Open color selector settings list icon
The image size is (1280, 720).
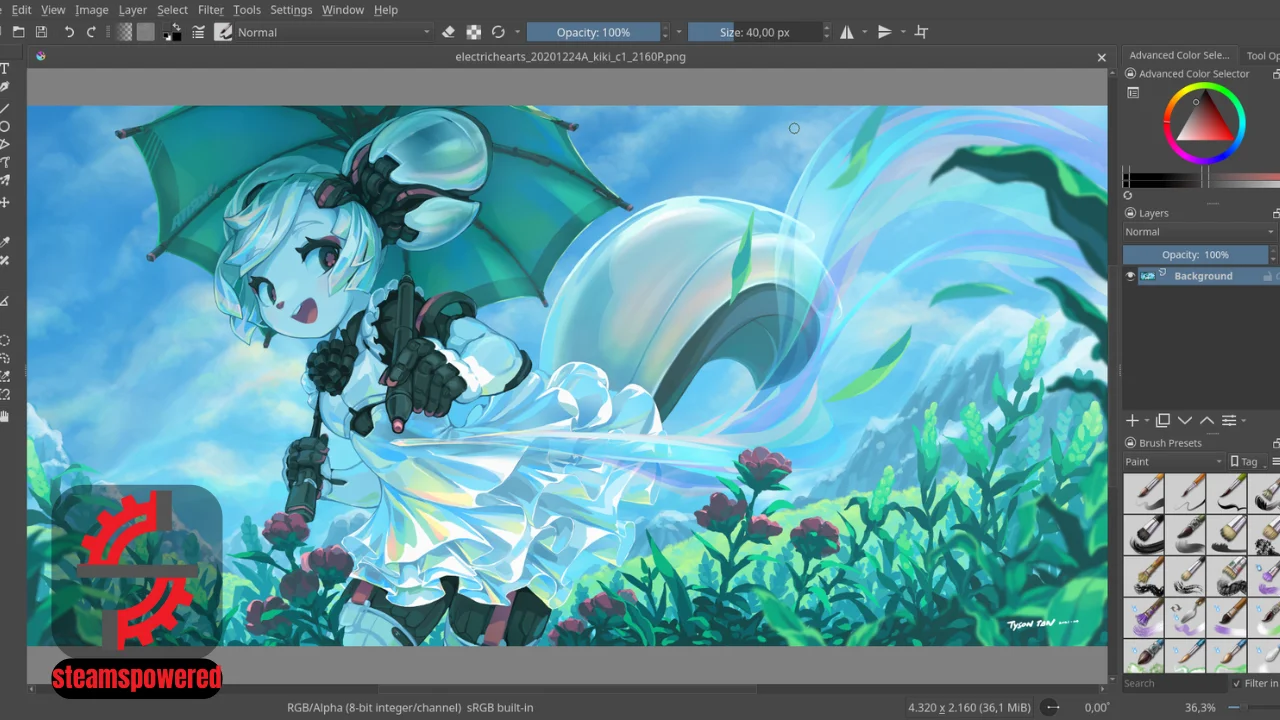click(1133, 93)
